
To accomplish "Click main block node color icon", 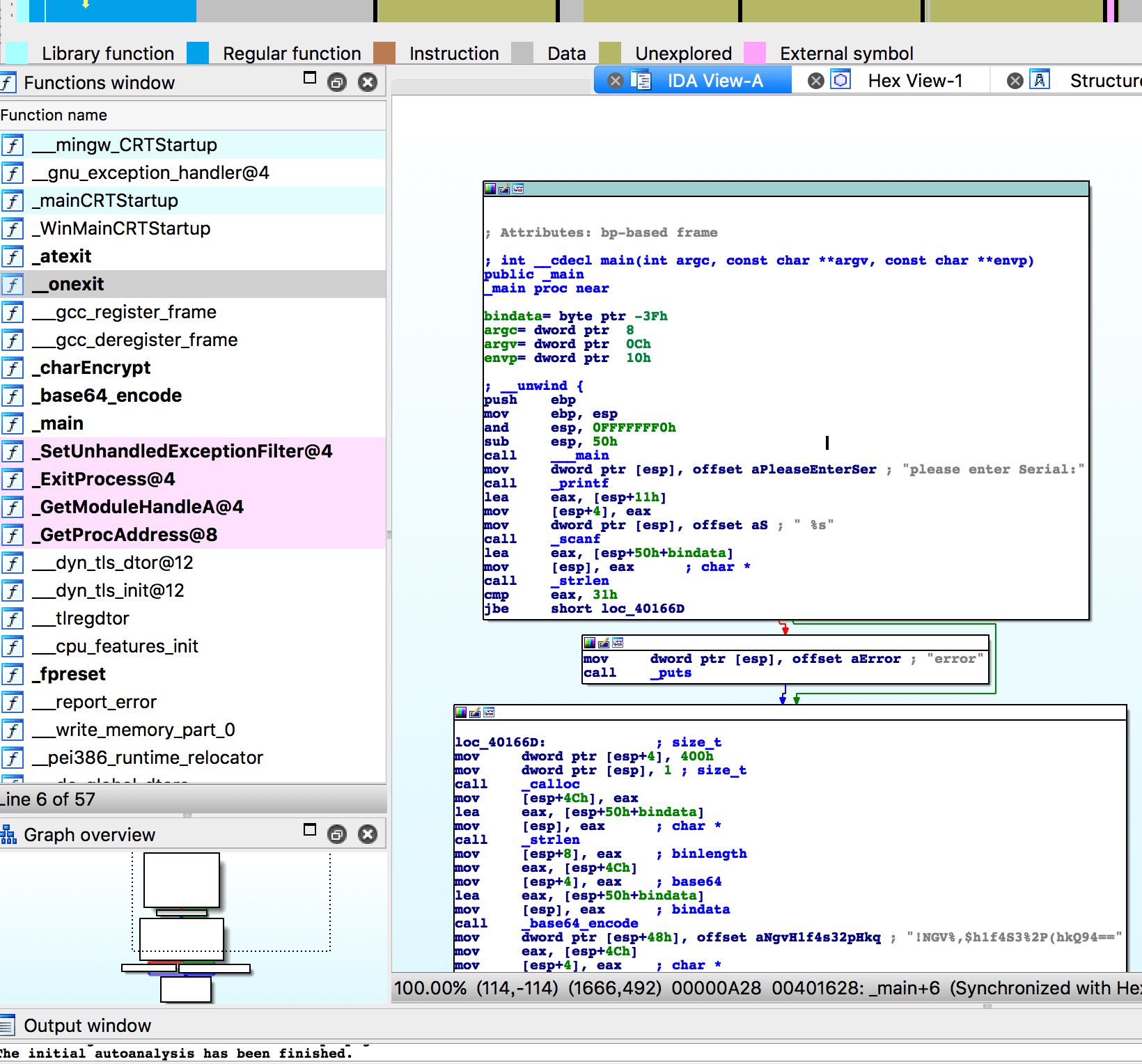I will 490,189.
